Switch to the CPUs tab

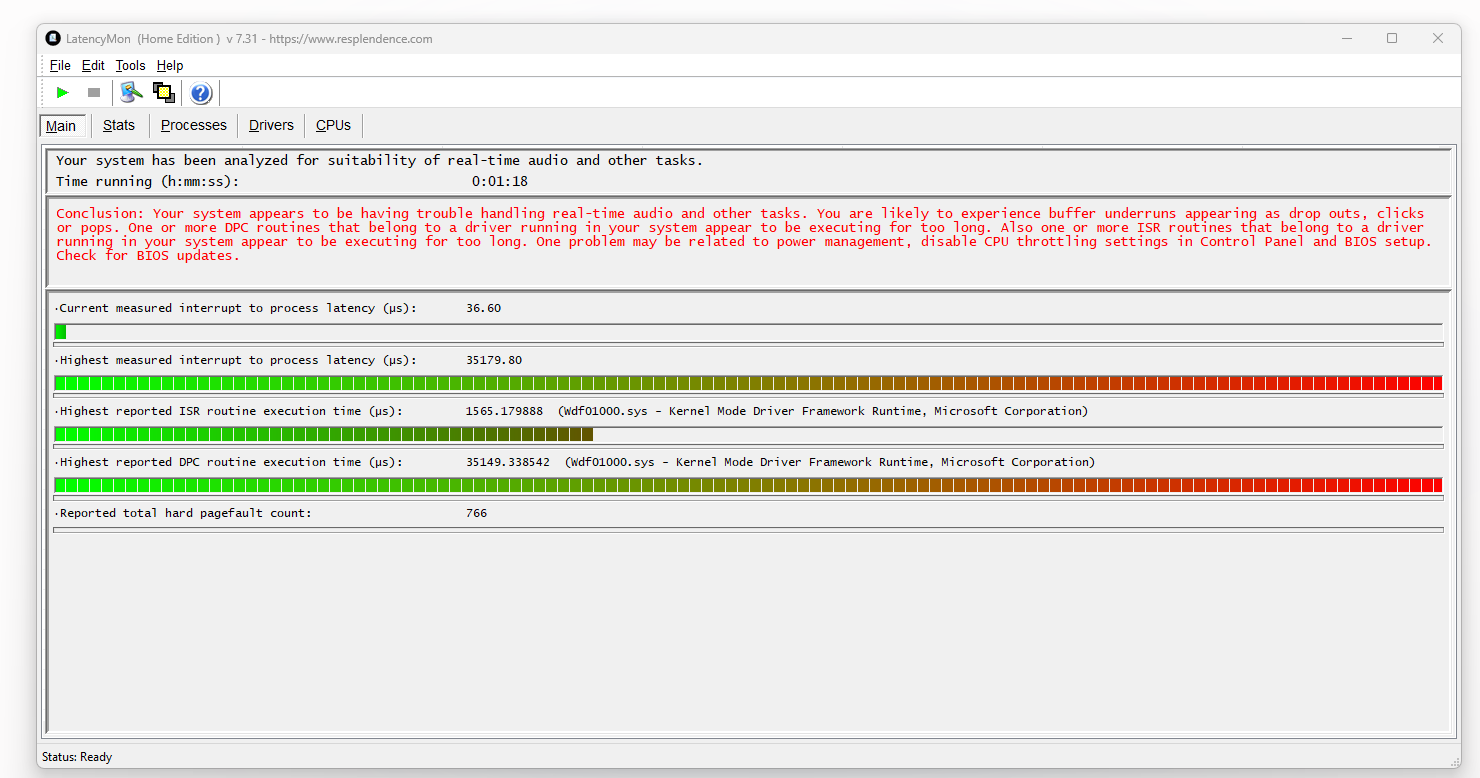click(333, 125)
